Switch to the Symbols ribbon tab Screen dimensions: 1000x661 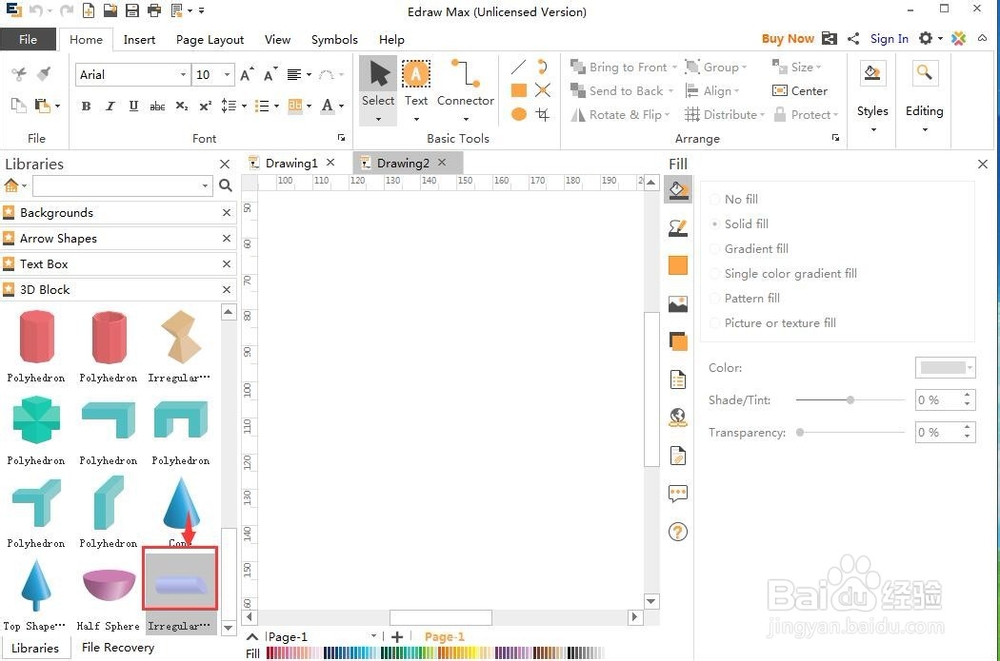334,40
